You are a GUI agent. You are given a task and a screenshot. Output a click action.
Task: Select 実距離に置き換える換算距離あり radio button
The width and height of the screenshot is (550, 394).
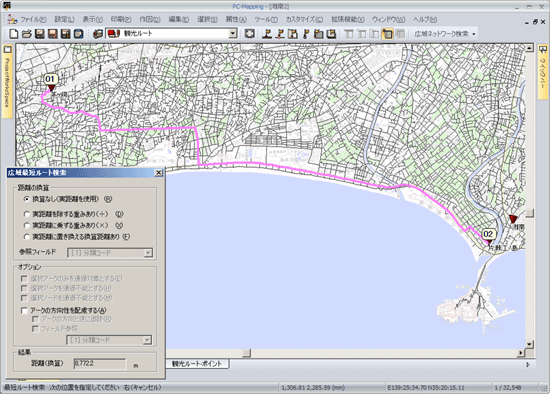click(26, 237)
